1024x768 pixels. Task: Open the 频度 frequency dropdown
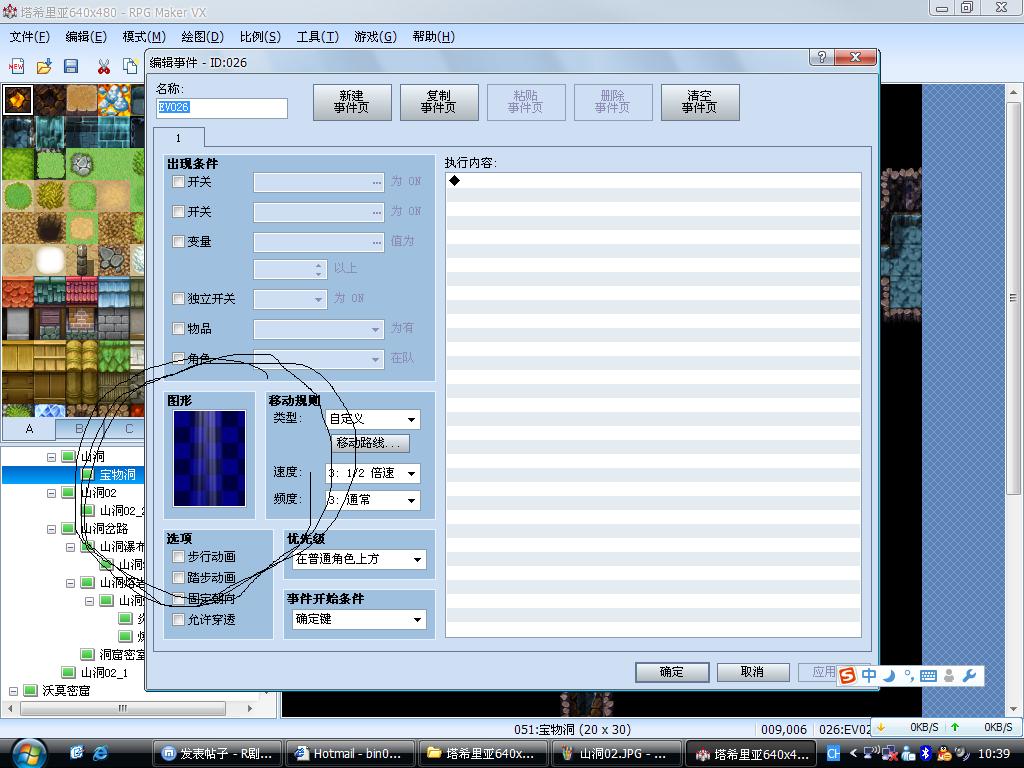click(x=373, y=500)
